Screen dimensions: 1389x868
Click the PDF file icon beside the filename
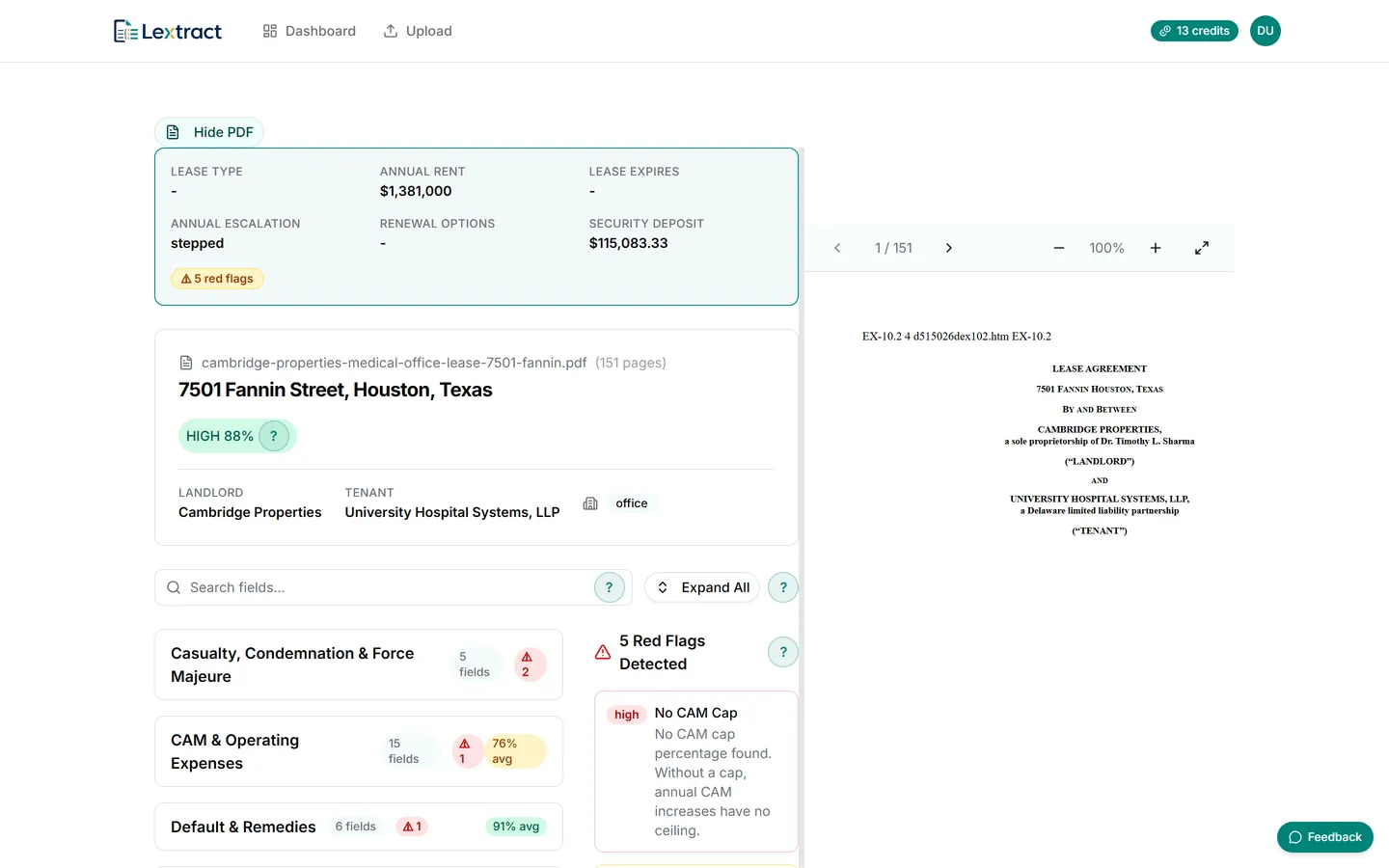pos(186,363)
